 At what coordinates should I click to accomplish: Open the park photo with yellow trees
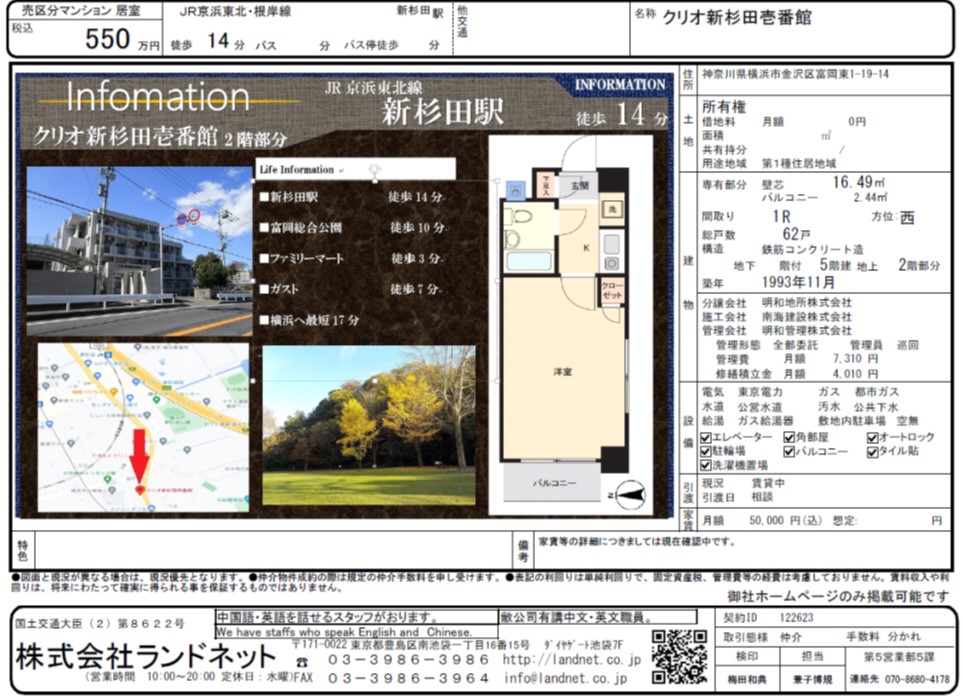[368, 425]
